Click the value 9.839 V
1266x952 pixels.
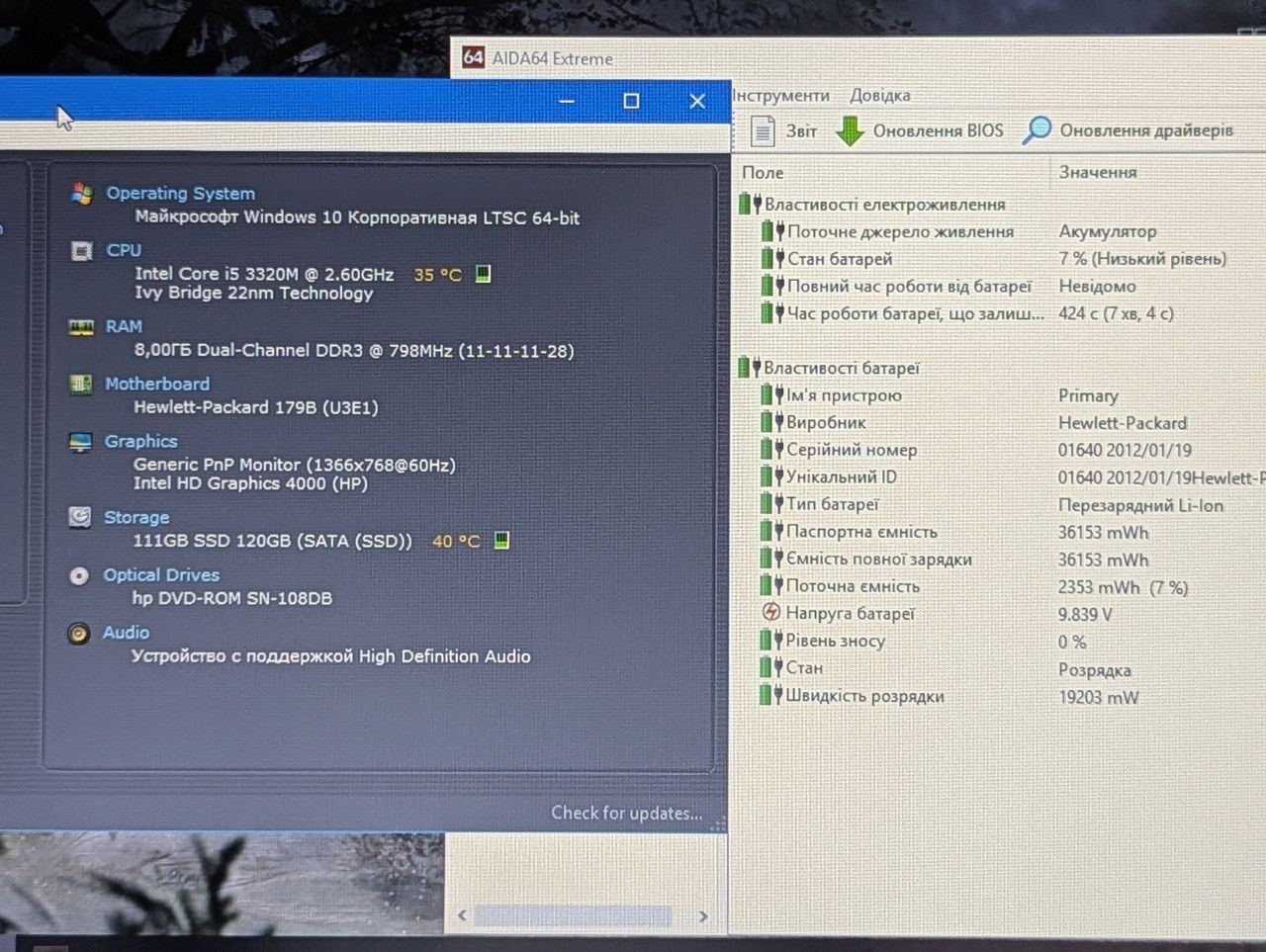(x=1085, y=614)
